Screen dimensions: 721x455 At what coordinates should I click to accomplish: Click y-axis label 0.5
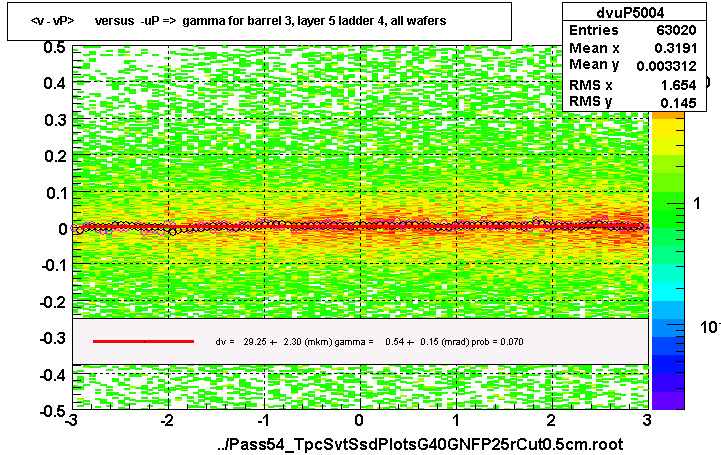coord(55,47)
